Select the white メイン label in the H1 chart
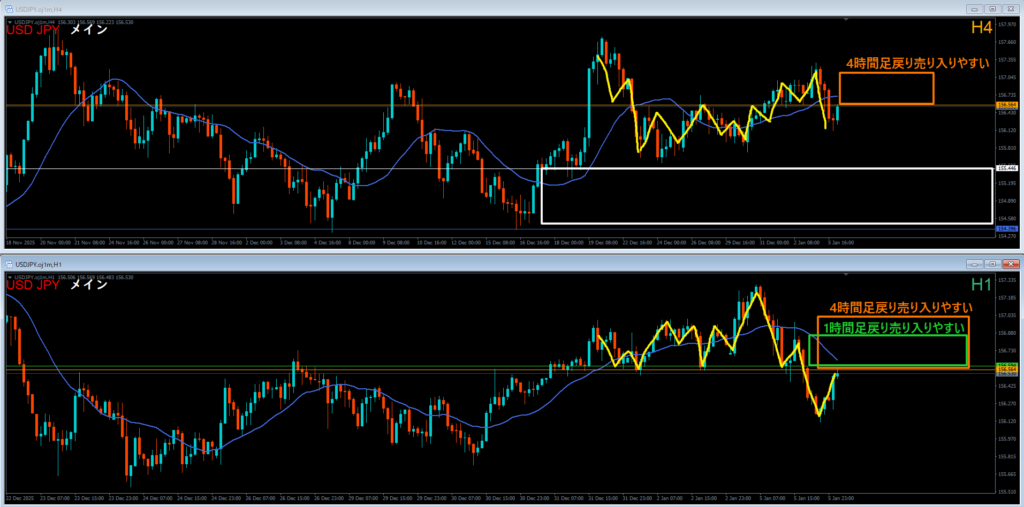This screenshot has width=1024, height=507. click(x=88, y=285)
